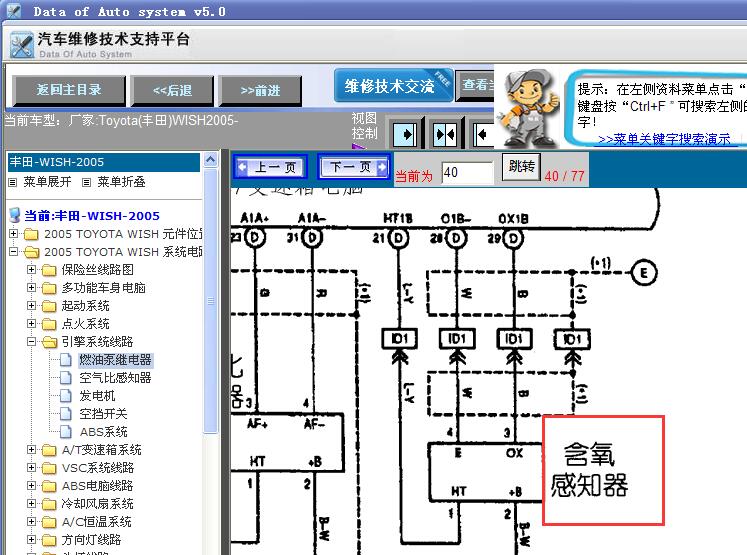The height and width of the screenshot is (555, 747).
Task: Click the 发电机 page icon
Action: (66, 396)
